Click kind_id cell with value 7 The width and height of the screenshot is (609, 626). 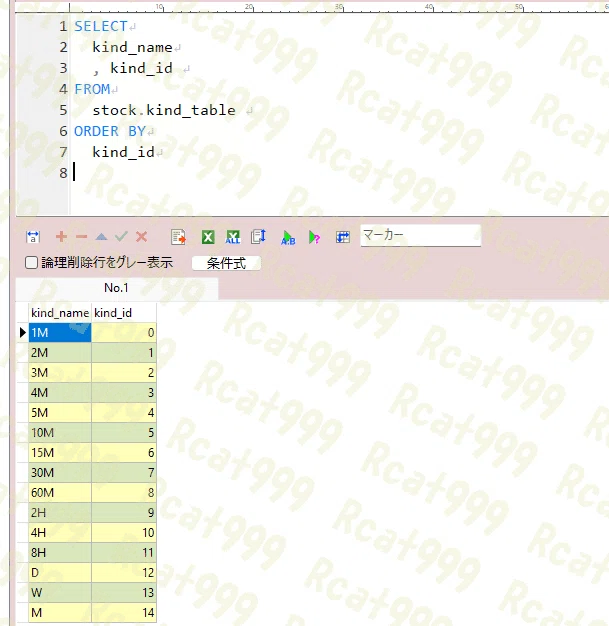pyautogui.click(x=124, y=472)
